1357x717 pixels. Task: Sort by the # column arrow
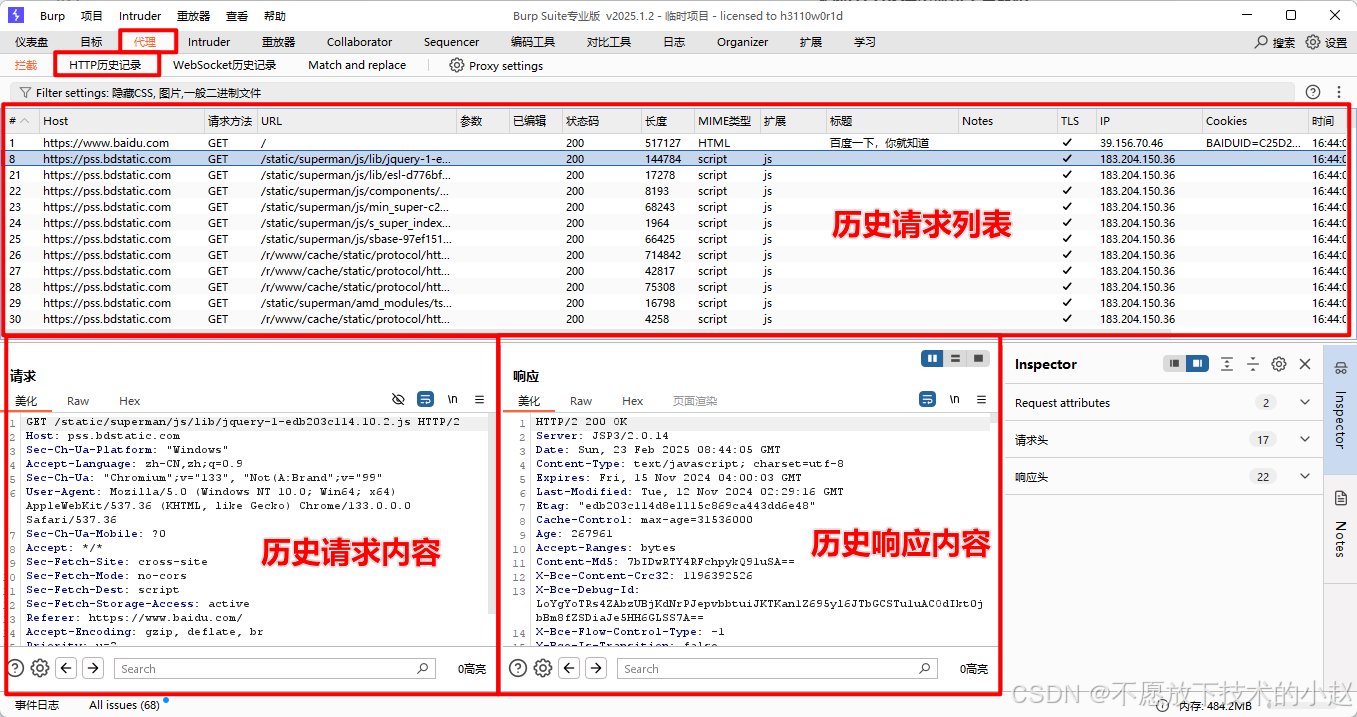(x=25, y=121)
